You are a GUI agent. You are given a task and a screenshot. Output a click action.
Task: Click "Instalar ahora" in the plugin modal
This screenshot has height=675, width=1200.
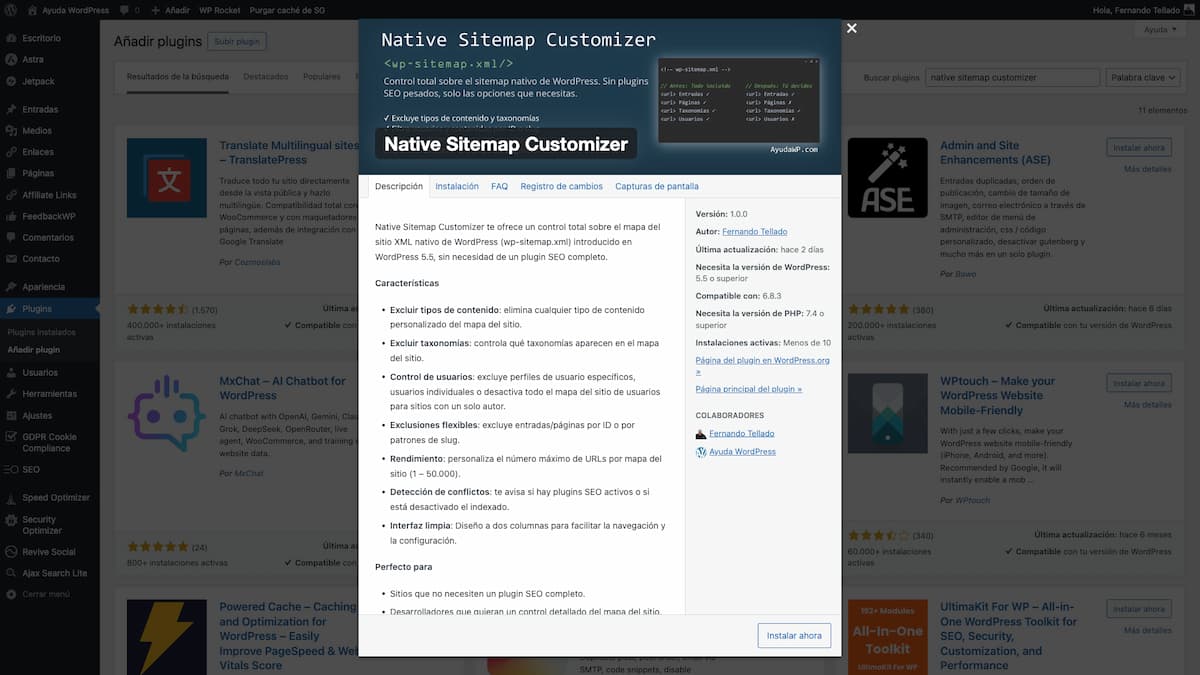point(793,635)
